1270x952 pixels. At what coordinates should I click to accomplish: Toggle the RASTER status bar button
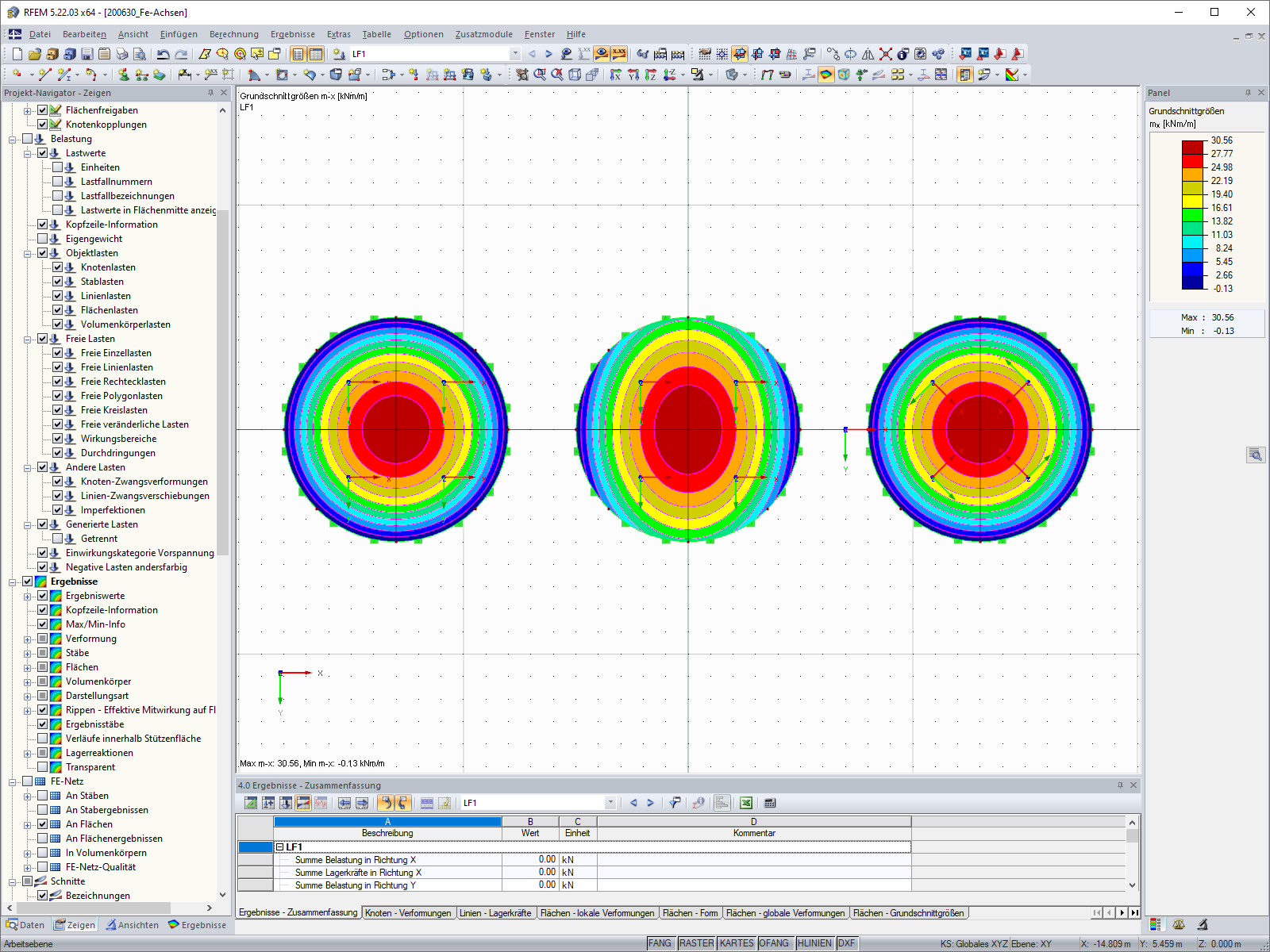pyautogui.click(x=696, y=943)
